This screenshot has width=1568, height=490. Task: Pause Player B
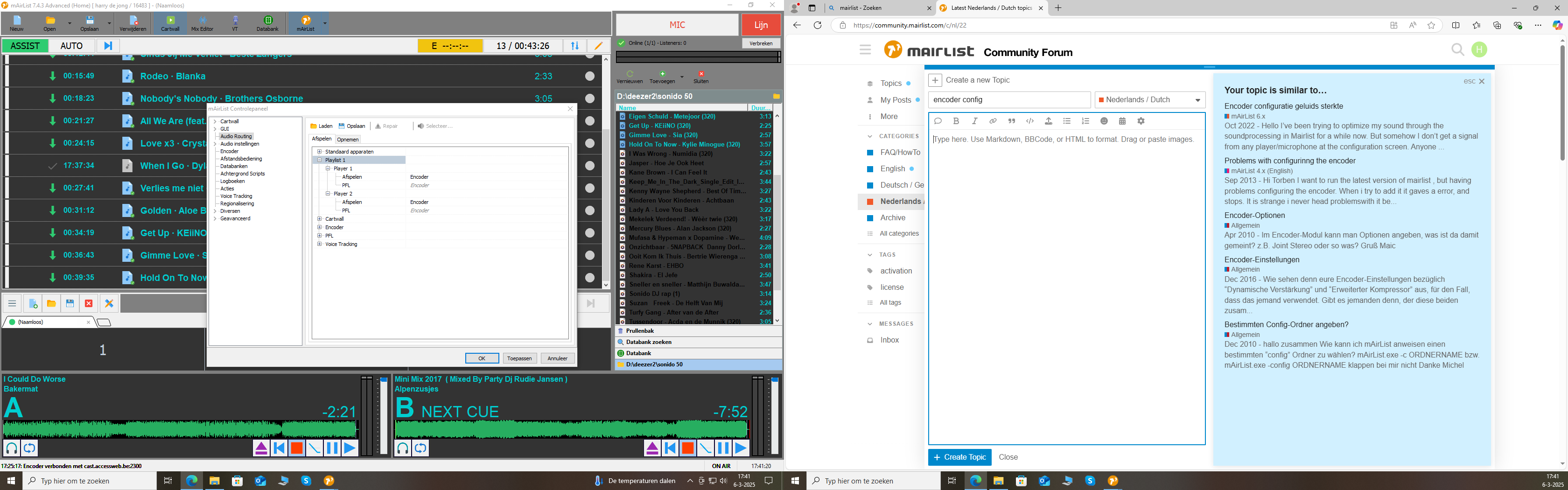[x=723, y=448]
